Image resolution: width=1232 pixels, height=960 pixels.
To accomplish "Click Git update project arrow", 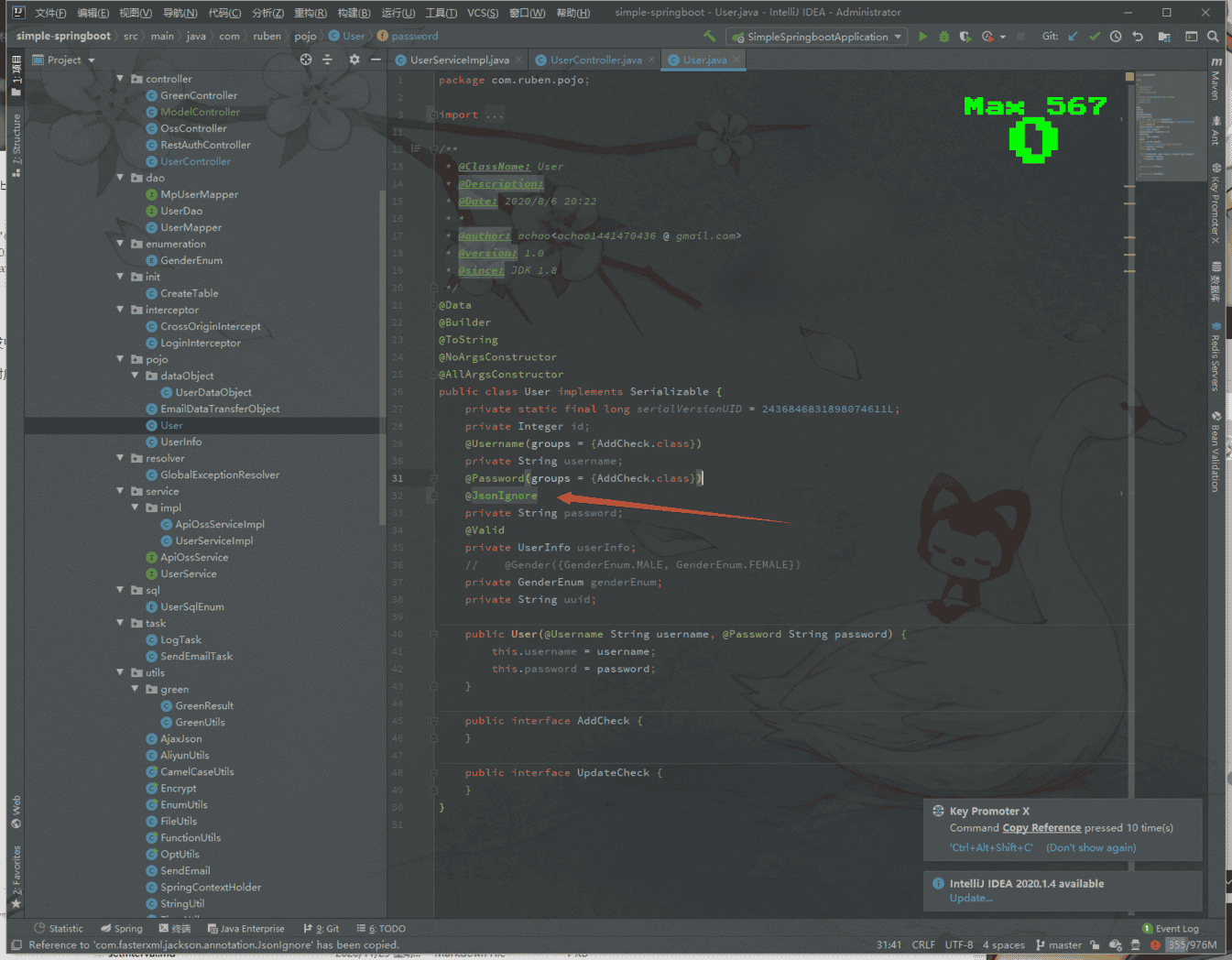I will (1073, 37).
